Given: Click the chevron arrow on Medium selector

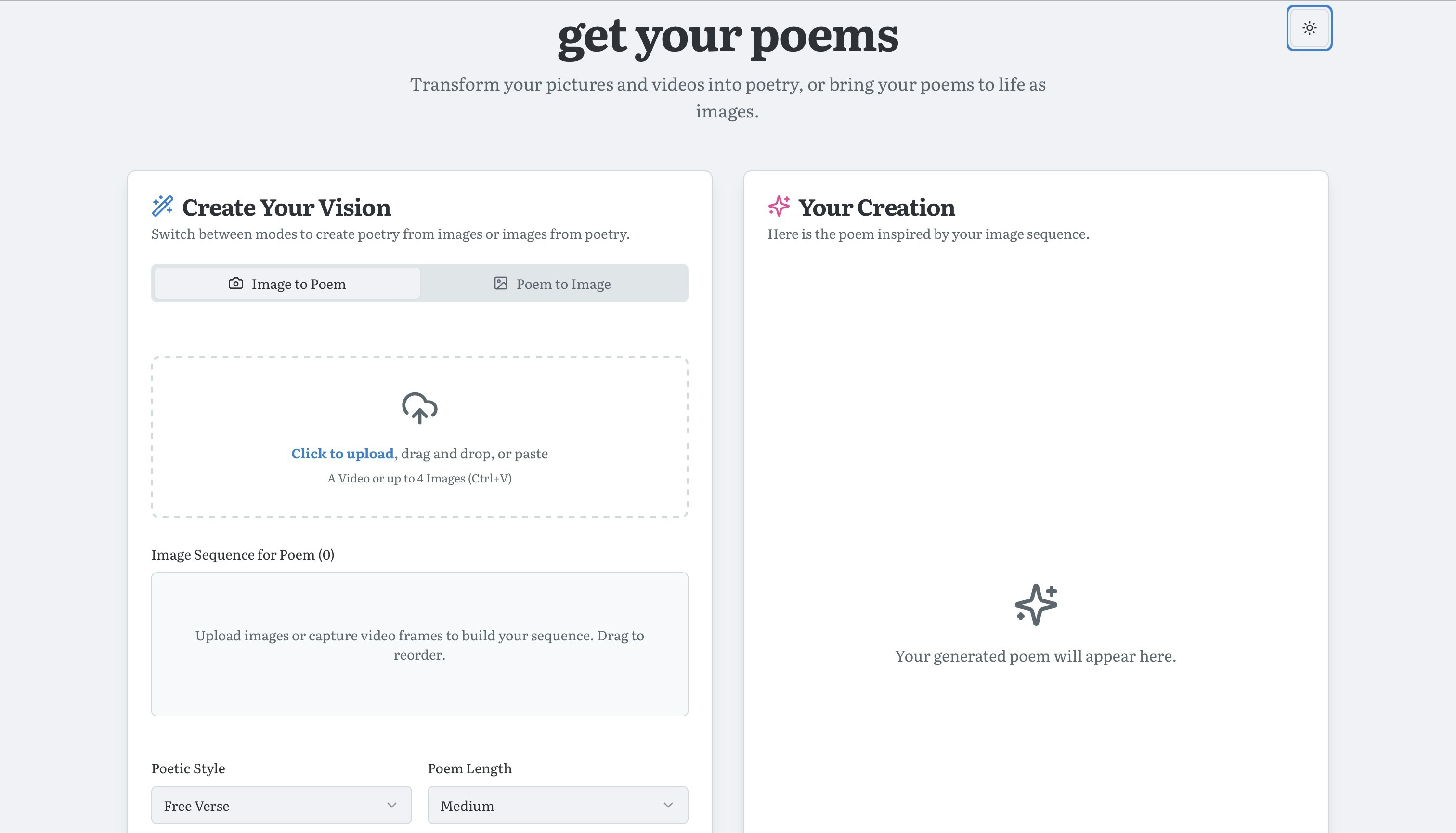Looking at the screenshot, I should pos(668,805).
